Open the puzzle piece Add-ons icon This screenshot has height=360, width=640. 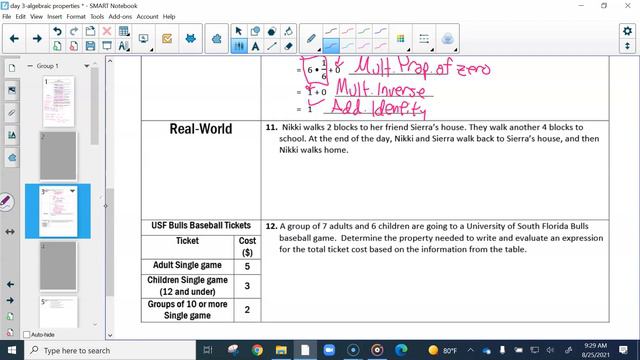pos(216,39)
